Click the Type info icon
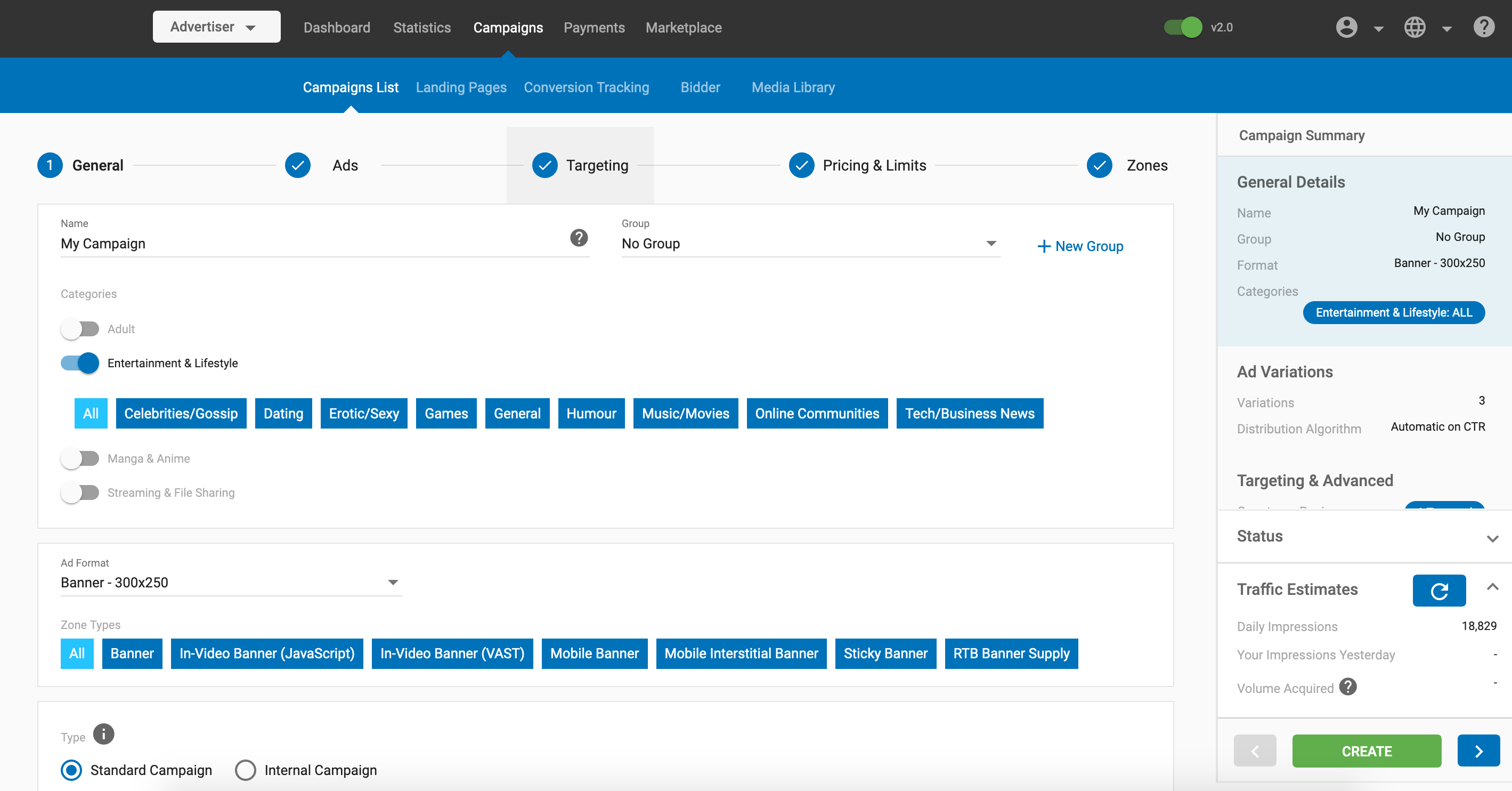The height and width of the screenshot is (791, 1512). click(104, 734)
